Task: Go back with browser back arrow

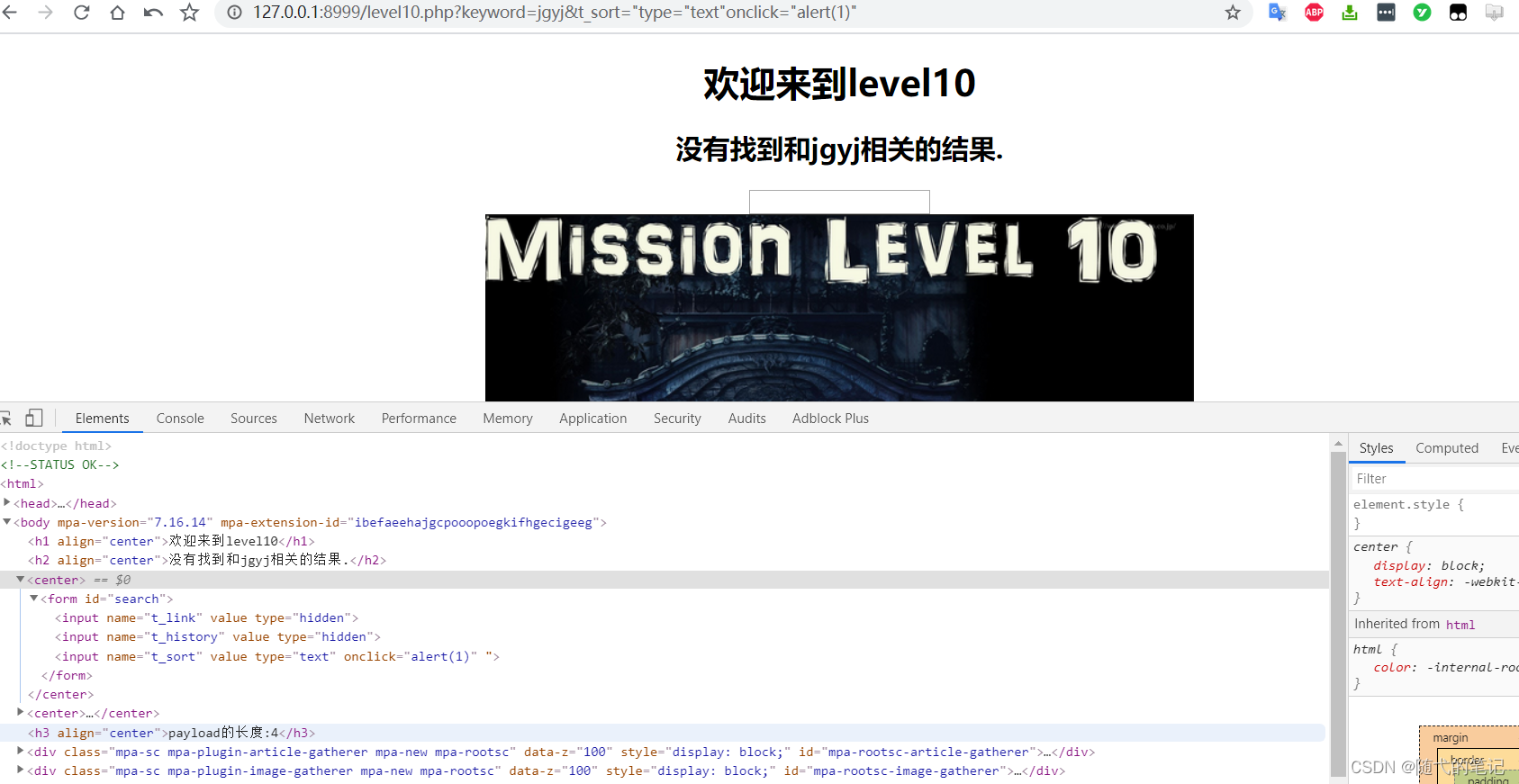Action: point(10,13)
